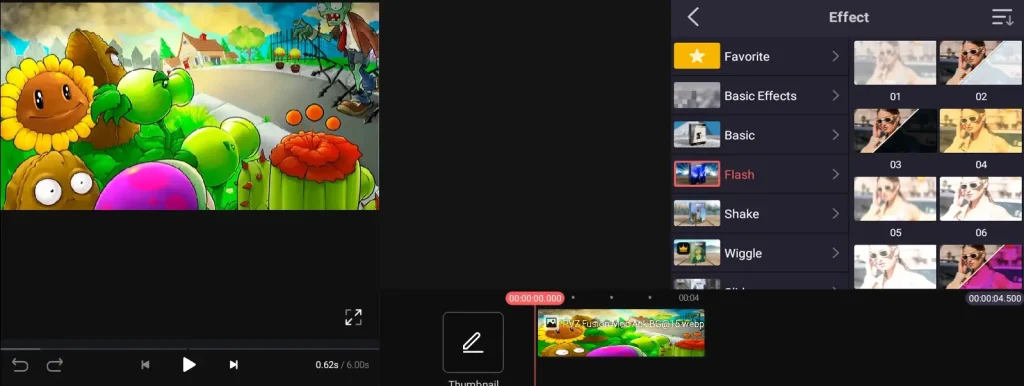Open the Shake effect category
This screenshot has height=386, width=1024.
(x=760, y=214)
